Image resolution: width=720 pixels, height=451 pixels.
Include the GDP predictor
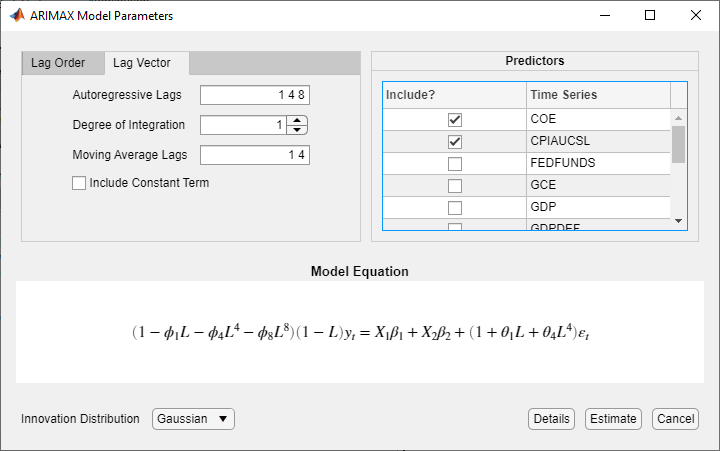coord(455,207)
